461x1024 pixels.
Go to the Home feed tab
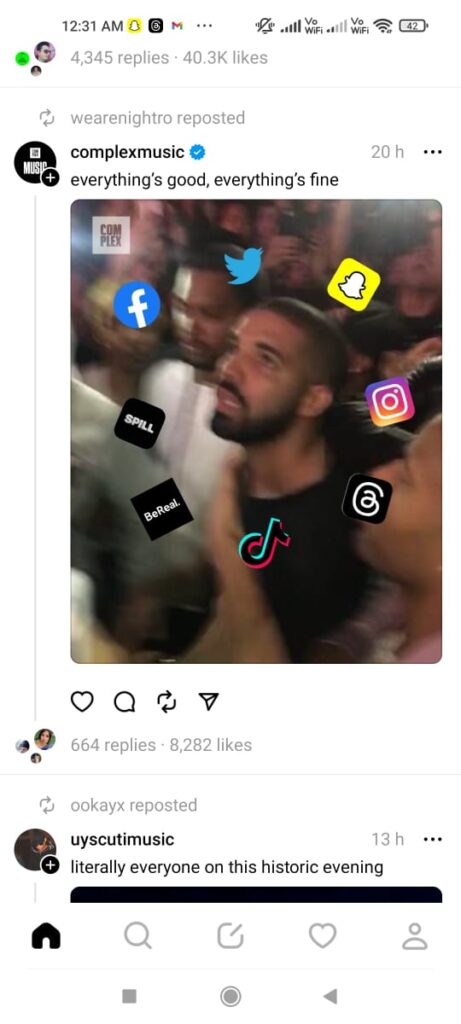(46, 936)
